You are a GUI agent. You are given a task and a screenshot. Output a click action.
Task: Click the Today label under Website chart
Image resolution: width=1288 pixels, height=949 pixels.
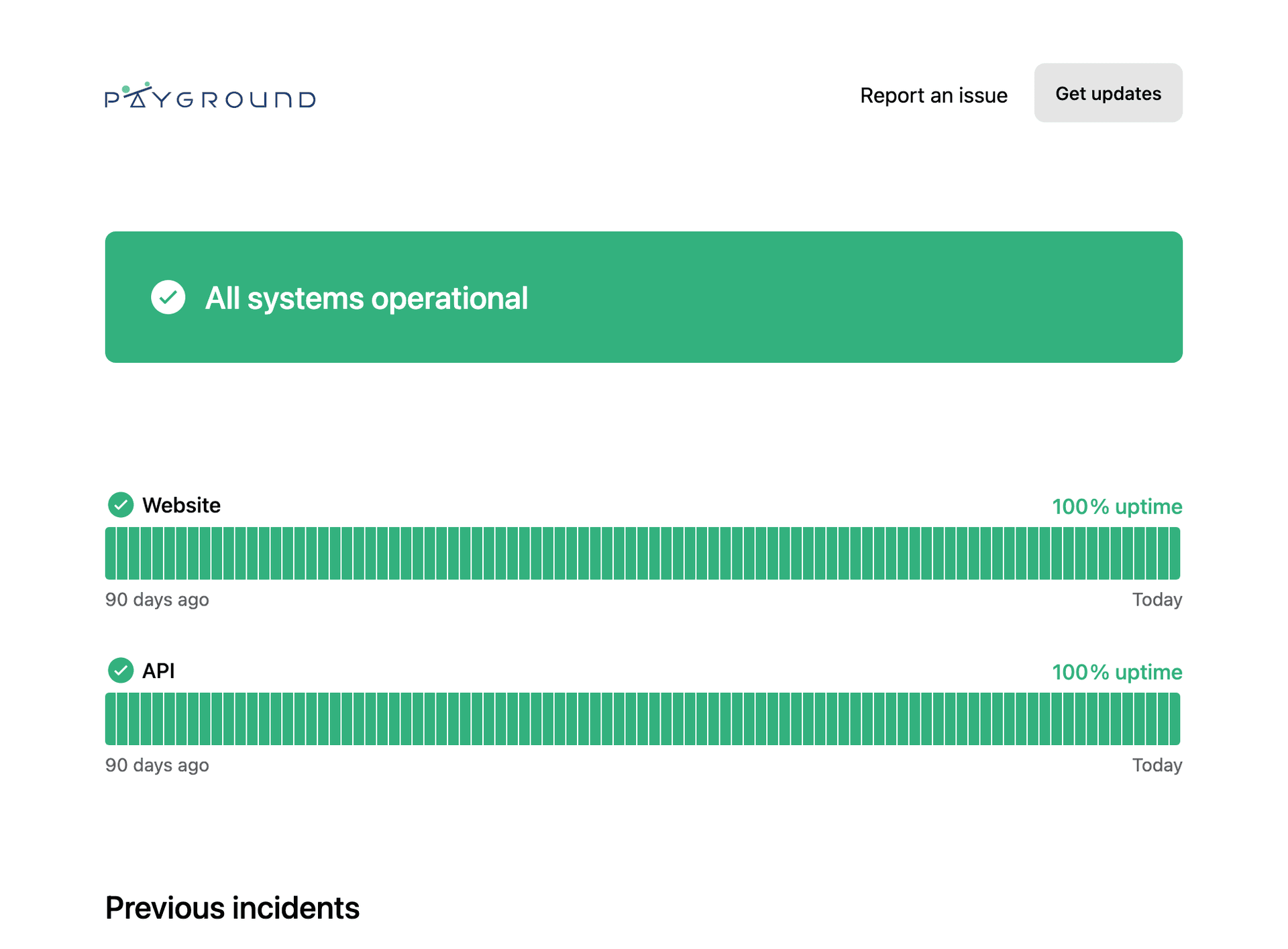click(1157, 600)
